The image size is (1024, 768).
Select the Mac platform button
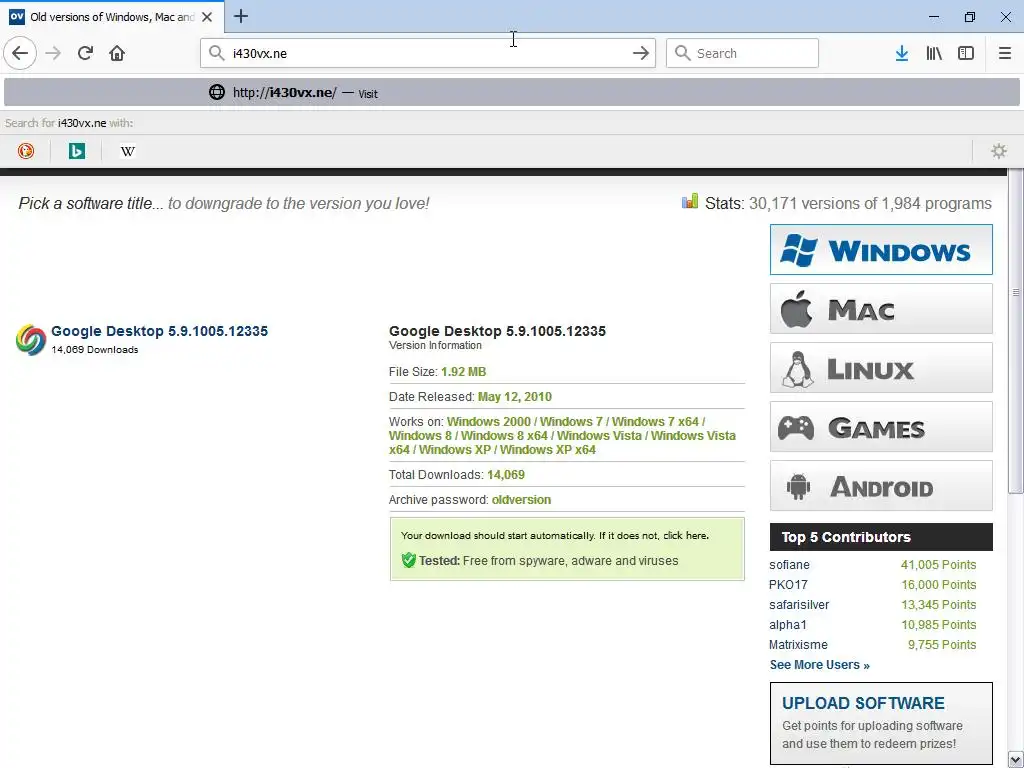click(x=881, y=308)
